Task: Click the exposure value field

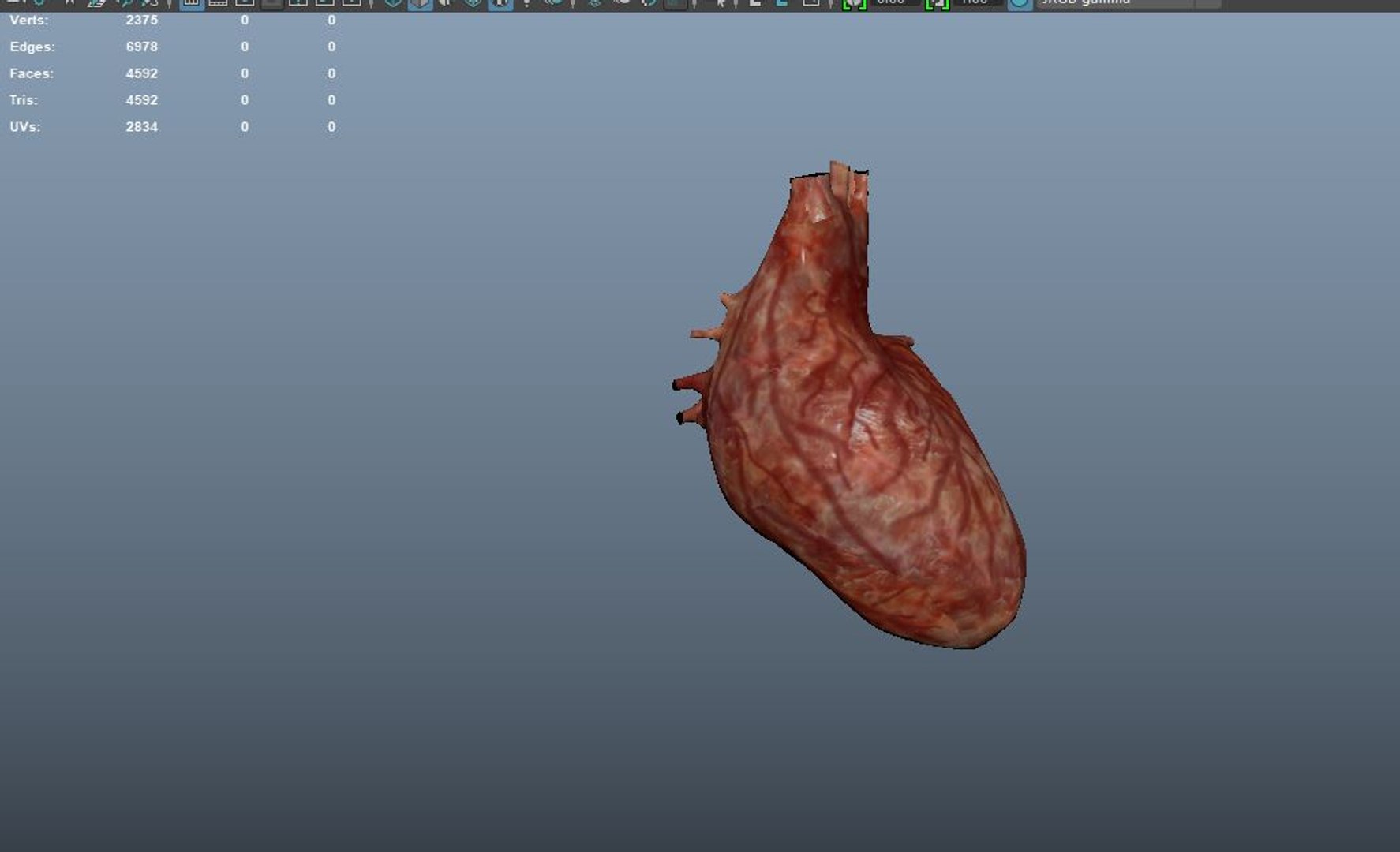Action: (x=894, y=2)
